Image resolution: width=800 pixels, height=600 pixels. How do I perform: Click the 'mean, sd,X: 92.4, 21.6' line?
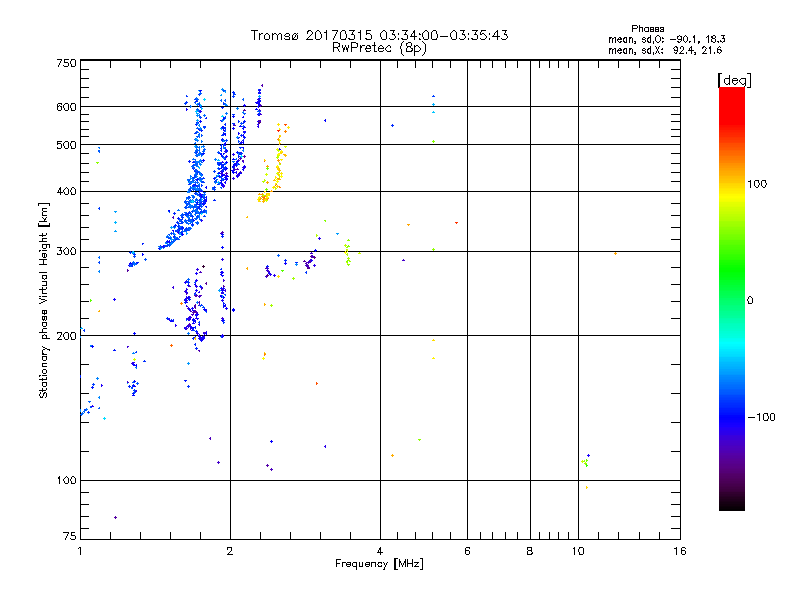click(x=665, y=50)
